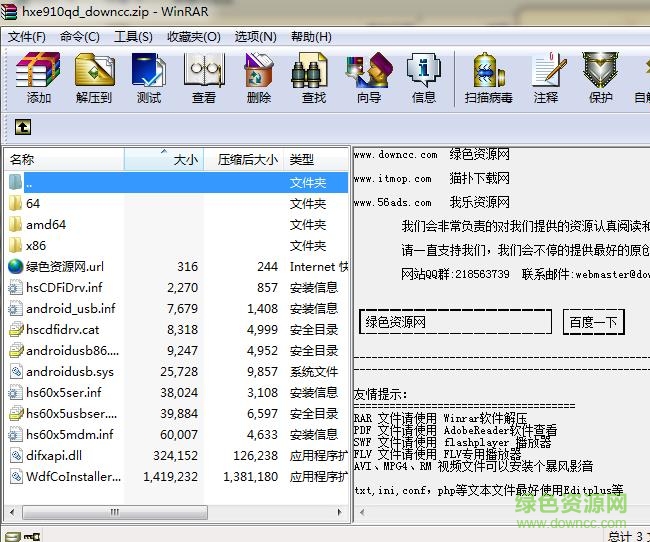Click the file icon of hsCDFiDrv.inf
This screenshot has height=542, width=650.
coord(15,287)
